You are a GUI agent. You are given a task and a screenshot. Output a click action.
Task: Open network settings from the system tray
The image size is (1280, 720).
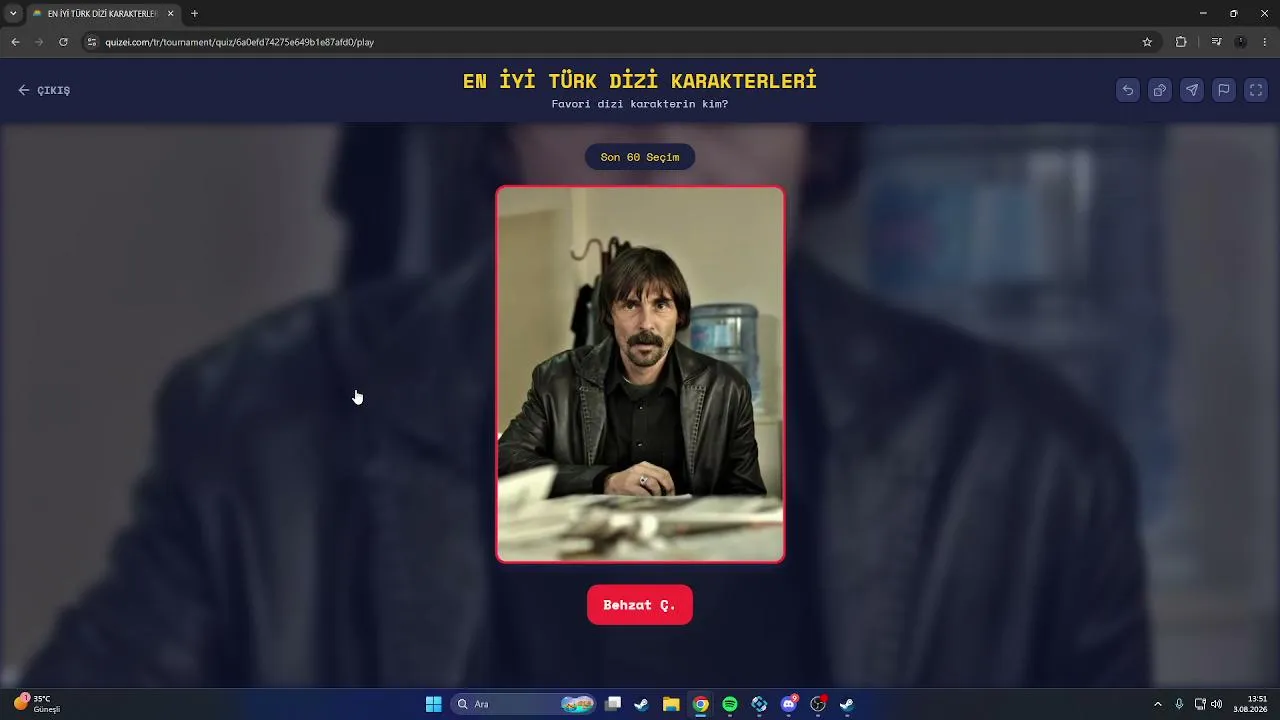click(x=1200, y=704)
